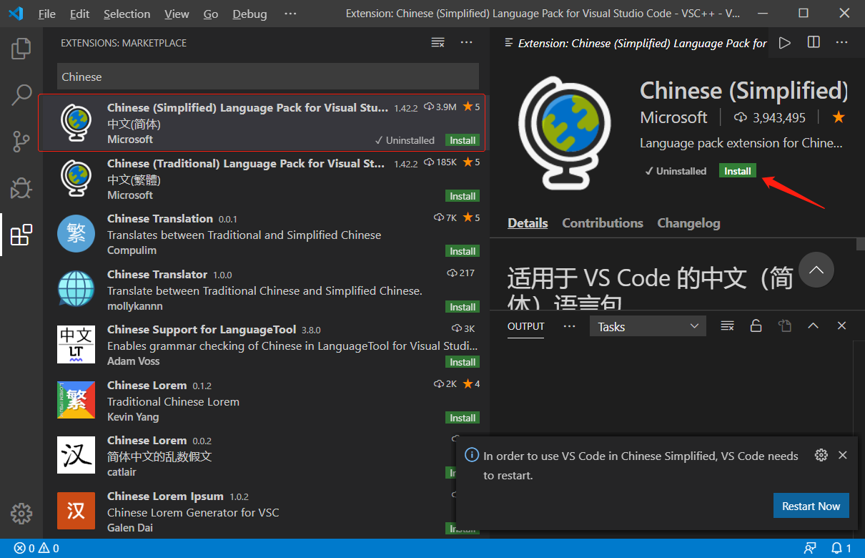The height and width of the screenshot is (558, 865).
Task: Focus the extensions search box containing Chinese
Action: [268, 77]
